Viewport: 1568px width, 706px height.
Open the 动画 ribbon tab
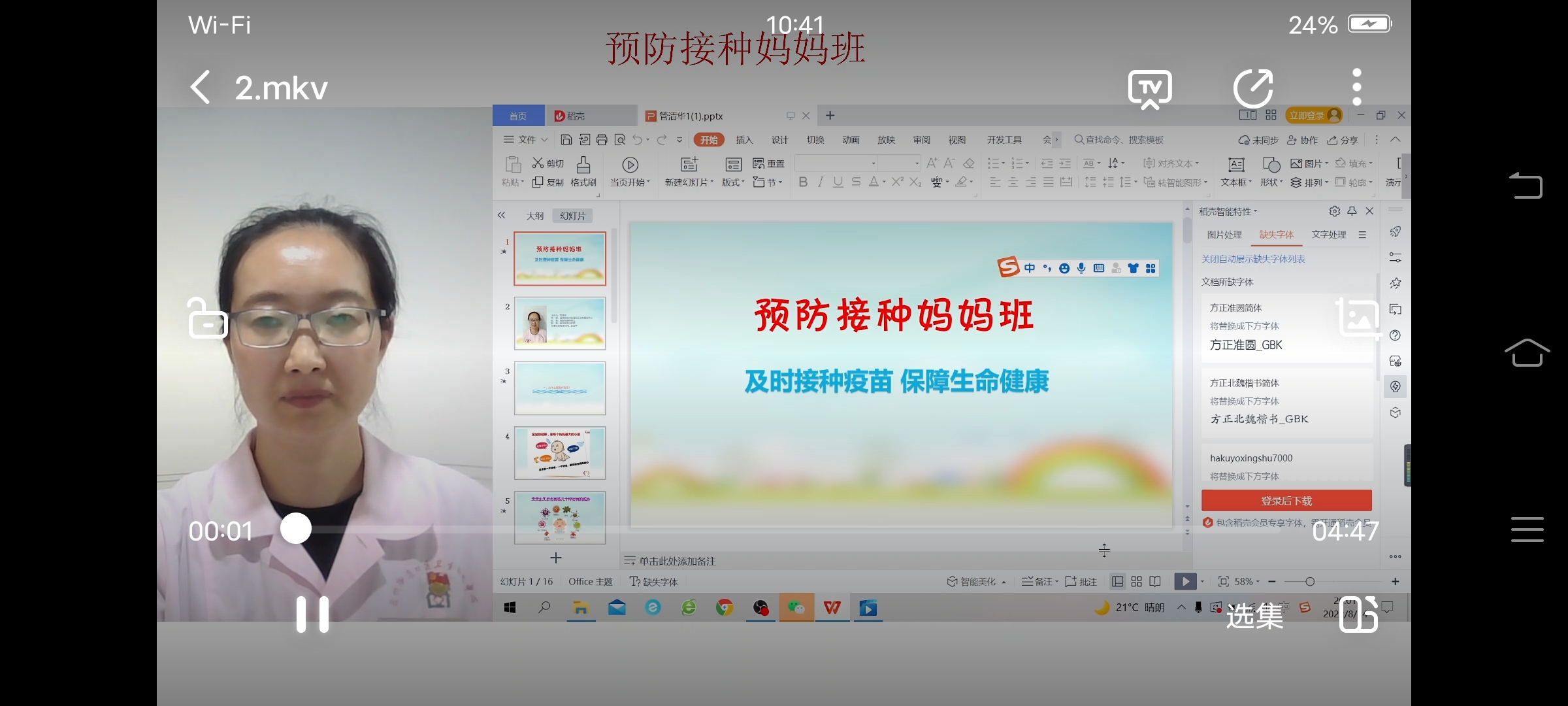[x=851, y=140]
